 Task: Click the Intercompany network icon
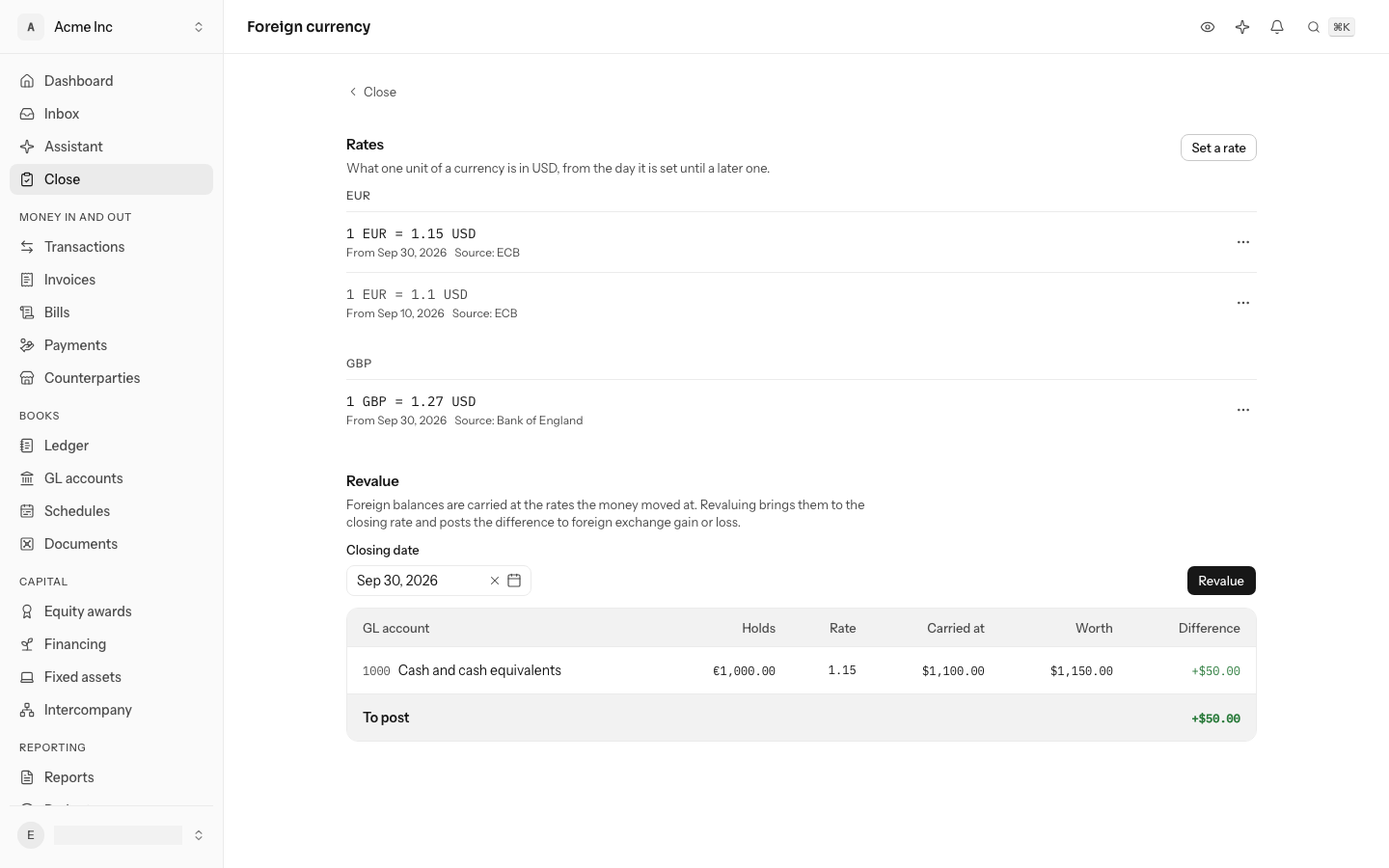(x=27, y=710)
